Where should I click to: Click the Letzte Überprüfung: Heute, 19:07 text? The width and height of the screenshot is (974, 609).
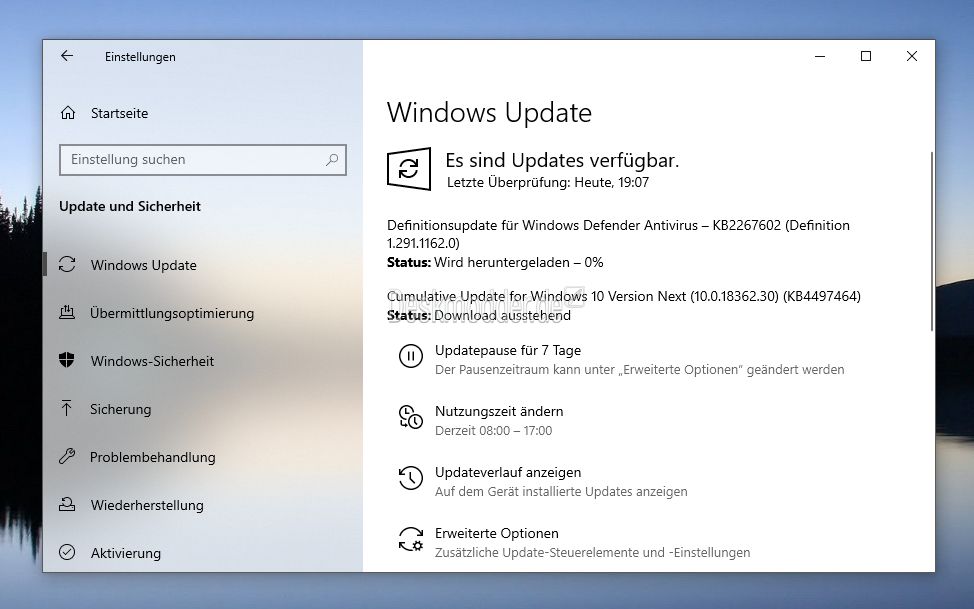[x=548, y=183]
